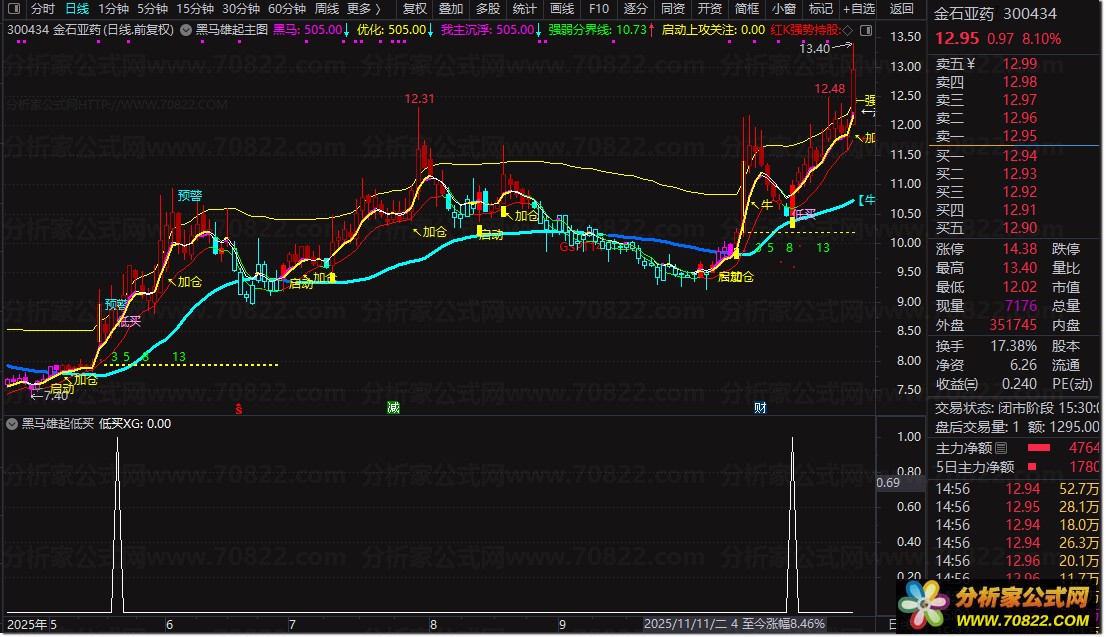Expand 黑马雄起主图 indicator dropdown arrow
Viewport: 1106px width, 637px height.
tap(186, 30)
